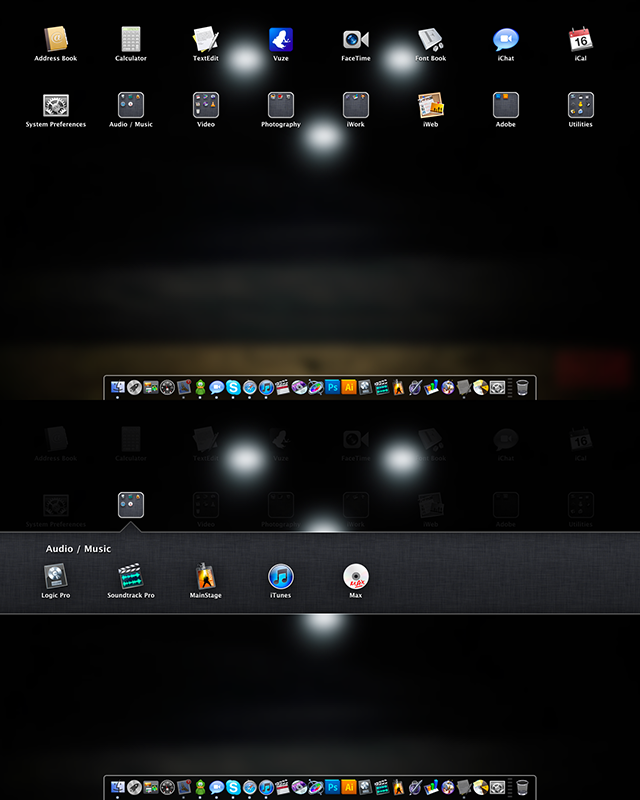The image size is (640, 800).
Task: Expand the Utilities folder in the undimmed grid
Action: [581, 105]
